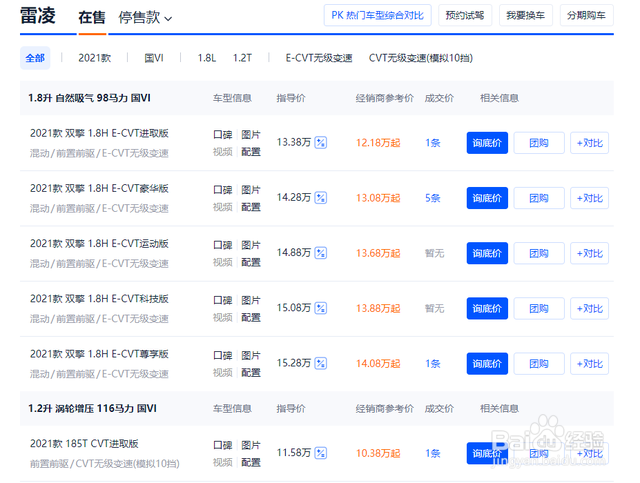
Task: Add E-CVT运动版 to comparison
Action: pyautogui.click(x=589, y=253)
